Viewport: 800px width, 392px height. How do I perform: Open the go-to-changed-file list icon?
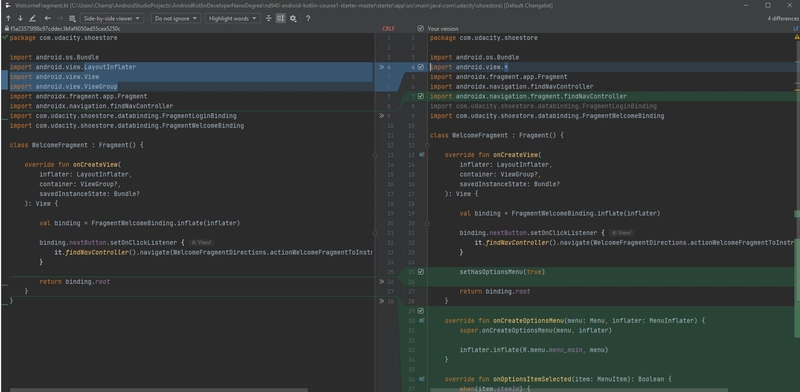coord(72,18)
